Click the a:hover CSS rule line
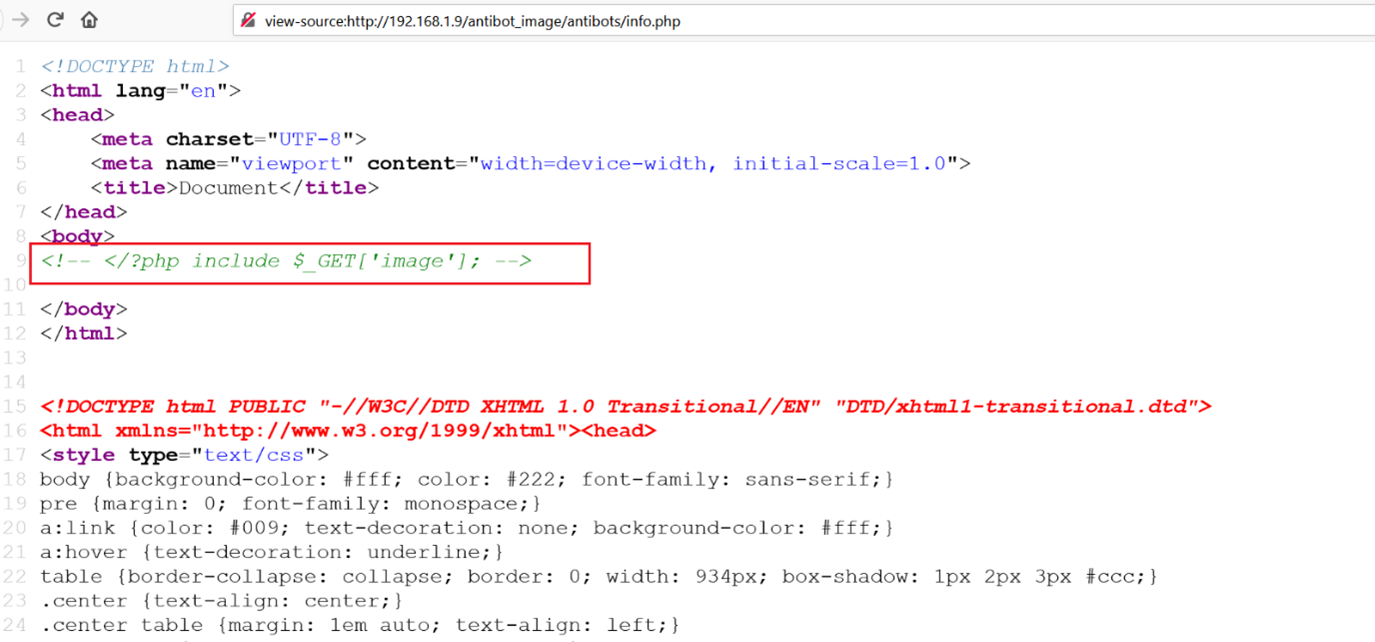The width and height of the screenshot is (1375, 642). click(x=272, y=552)
